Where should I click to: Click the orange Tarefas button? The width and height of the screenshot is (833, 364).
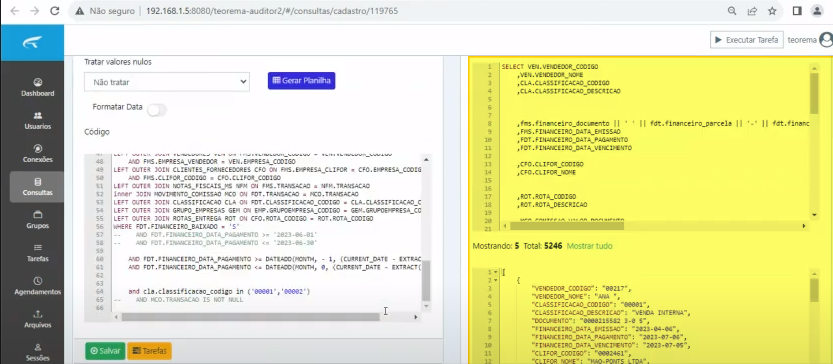149,351
